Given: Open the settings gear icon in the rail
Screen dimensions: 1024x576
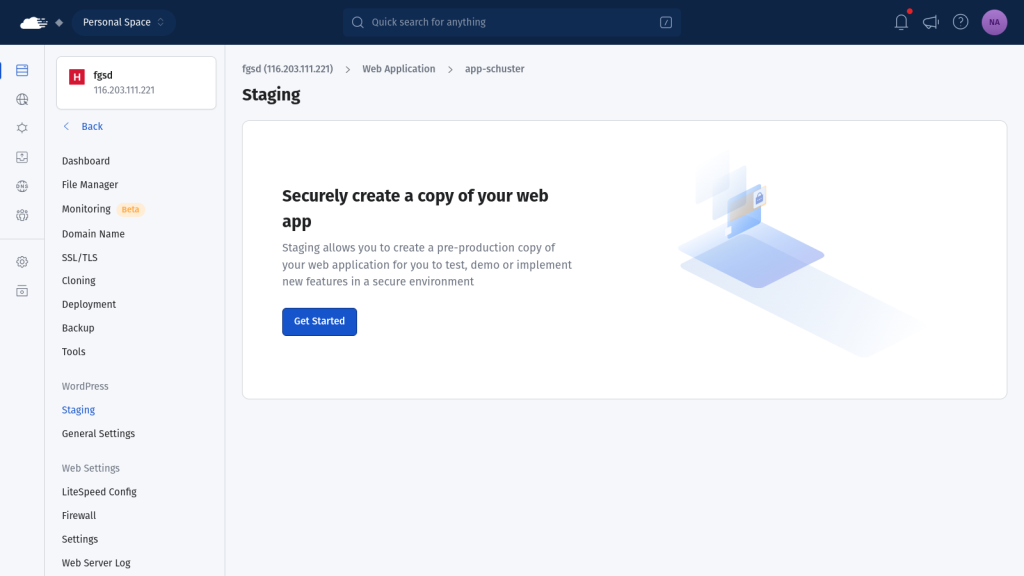Looking at the screenshot, I should (x=22, y=262).
